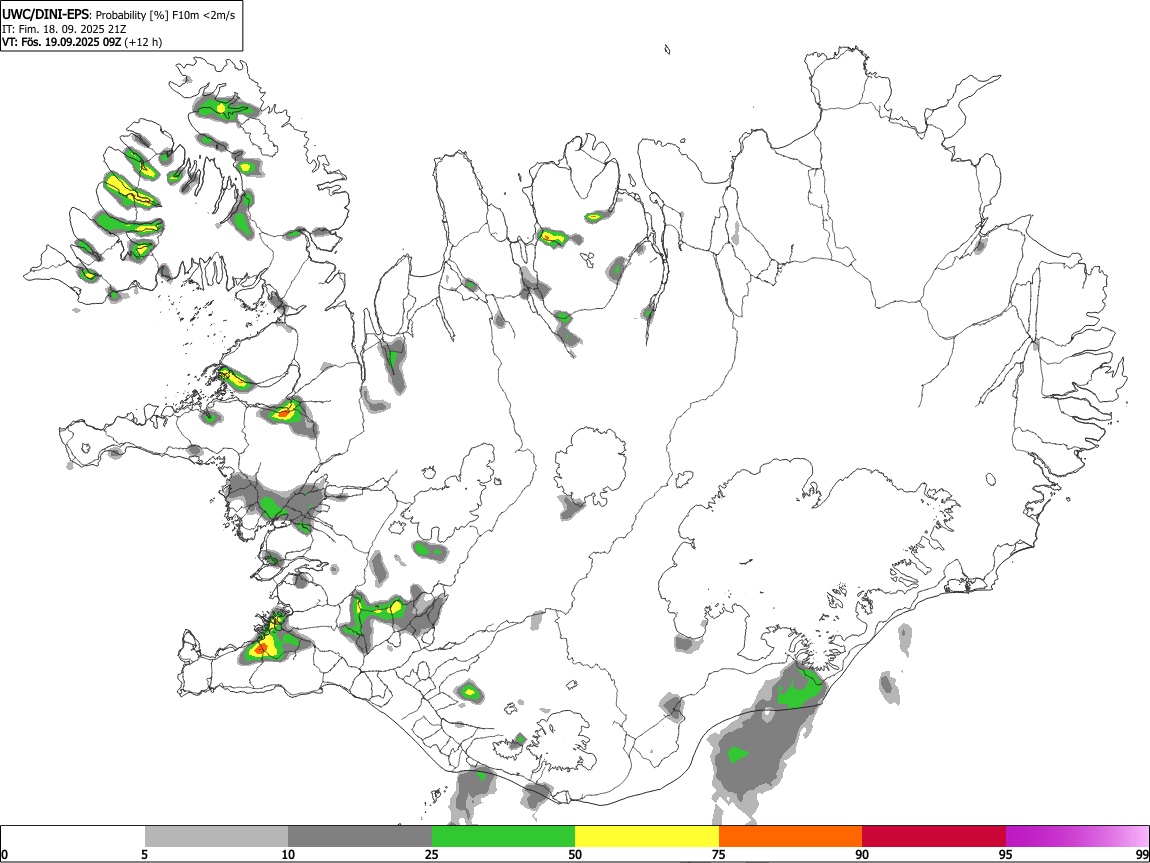Click the yellow 50-75% legend swatch
The width and height of the screenshot is (1150, 863).
click(x=647, y=837)
